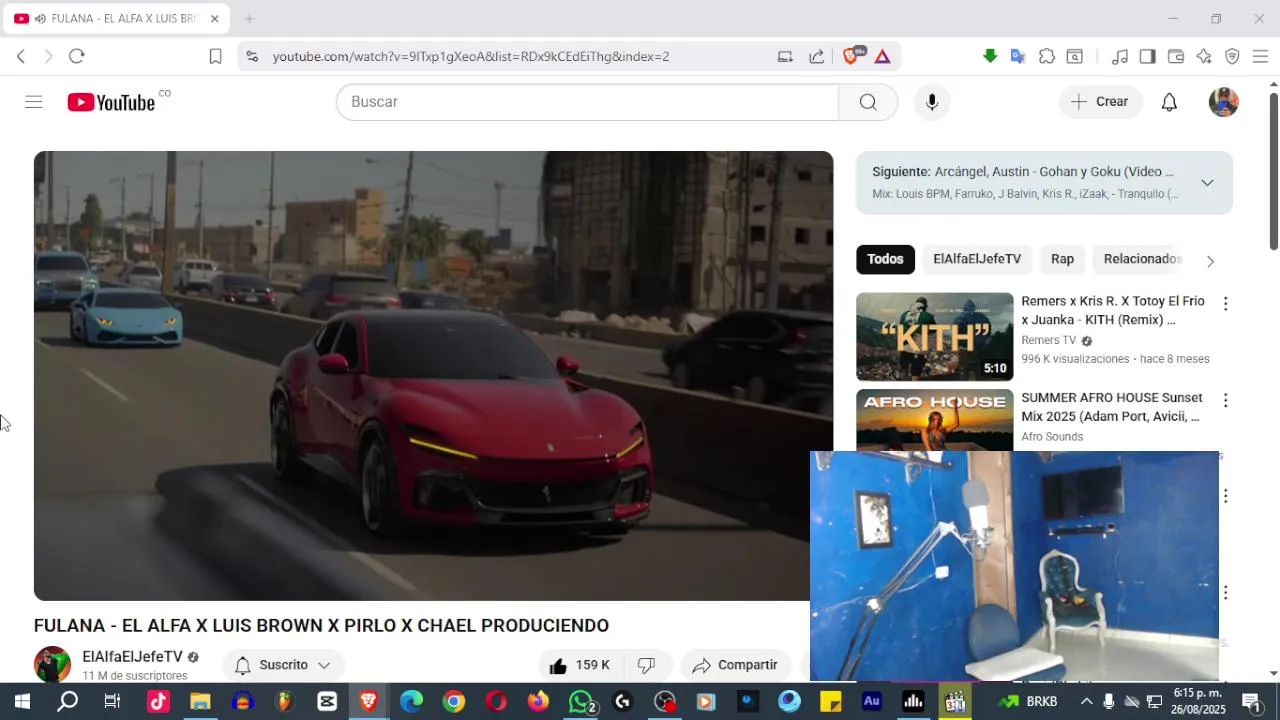1280x720 pixels.
Task: Expand the Siguiente mix playlist panel
Action: (x=1207, y=182)
